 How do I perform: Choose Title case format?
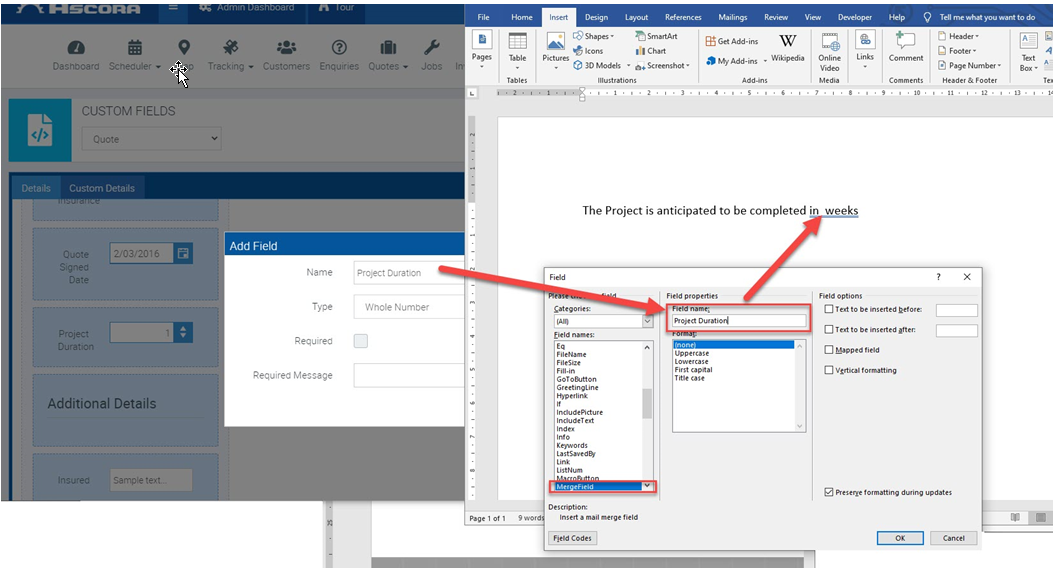pos(690,378)
